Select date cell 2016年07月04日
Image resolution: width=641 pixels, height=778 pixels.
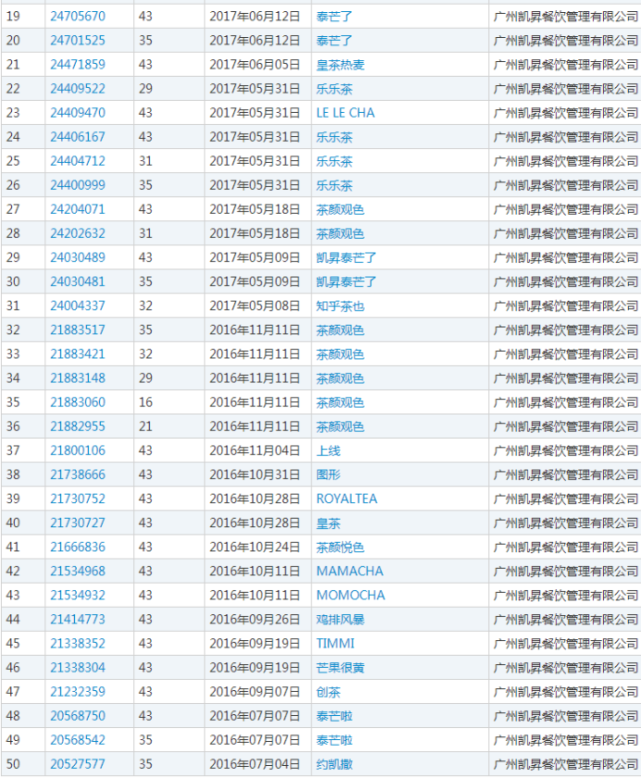pyautogui.click(x=255, y=765)
